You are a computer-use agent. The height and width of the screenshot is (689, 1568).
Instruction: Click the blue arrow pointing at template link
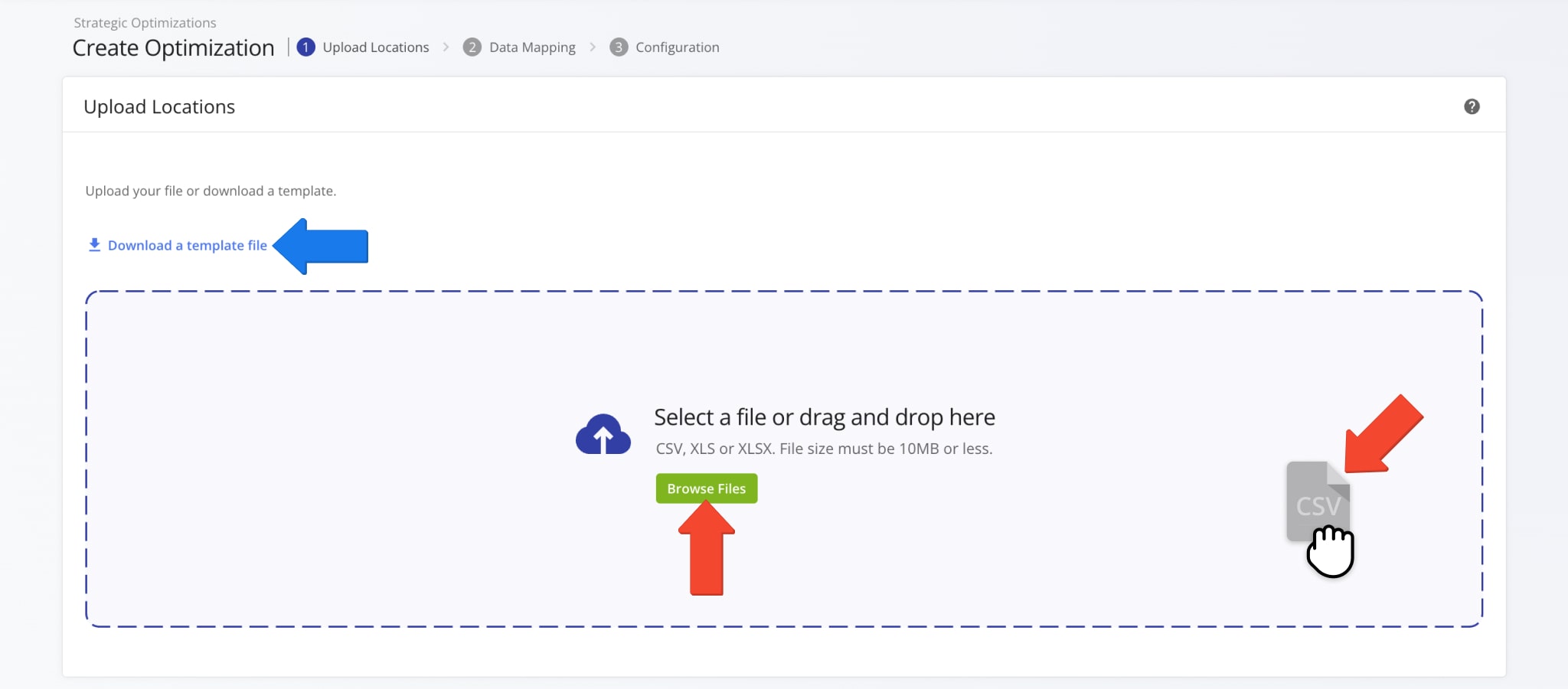(322, 245)
